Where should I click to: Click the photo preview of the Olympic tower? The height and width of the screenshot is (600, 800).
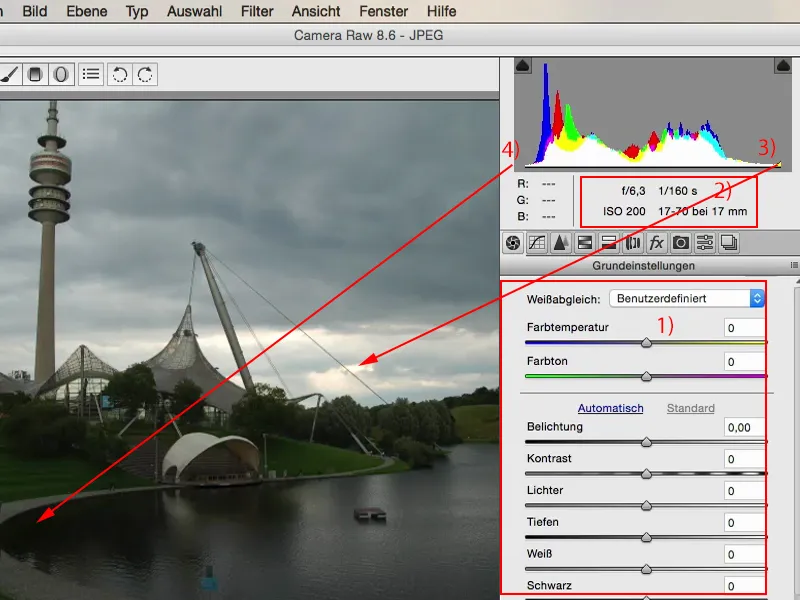249,350
